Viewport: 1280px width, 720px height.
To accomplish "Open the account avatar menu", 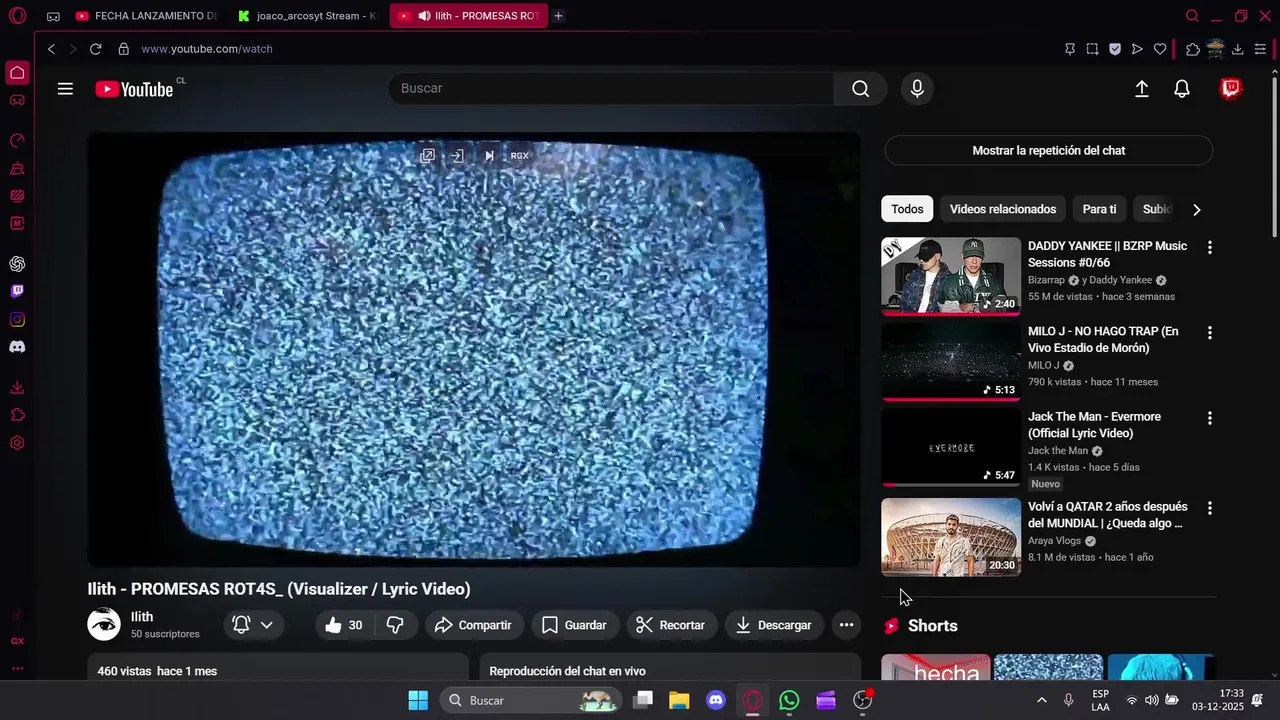I will click(x=1231, y=89).
